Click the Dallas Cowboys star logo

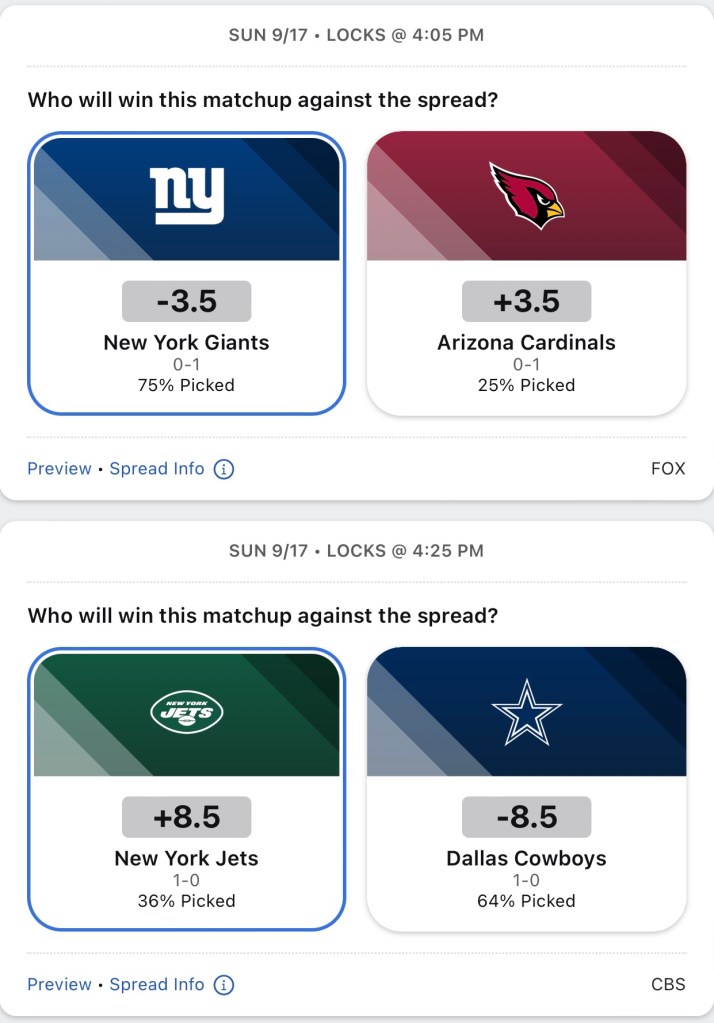[x=526, y=711]
